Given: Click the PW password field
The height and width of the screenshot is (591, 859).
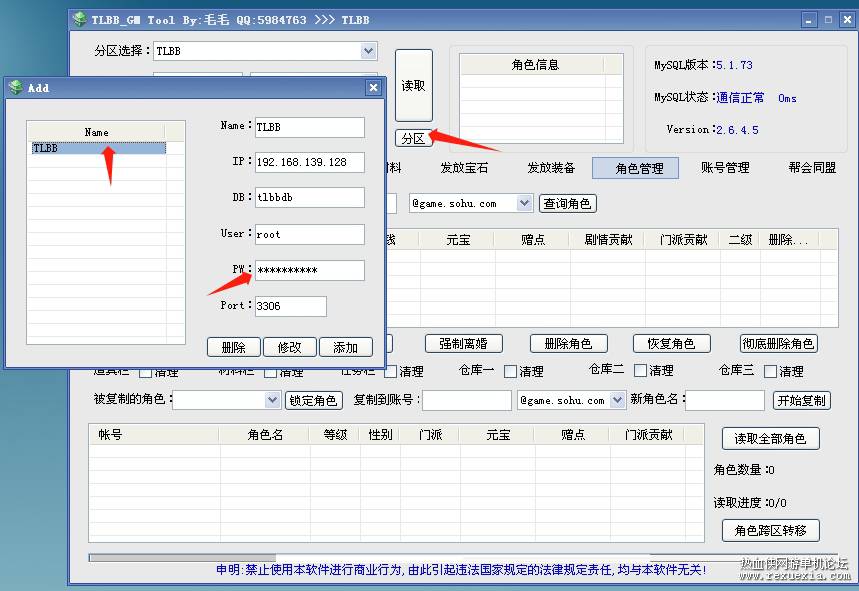Looking at the screenshot, I should click(310, 270).
